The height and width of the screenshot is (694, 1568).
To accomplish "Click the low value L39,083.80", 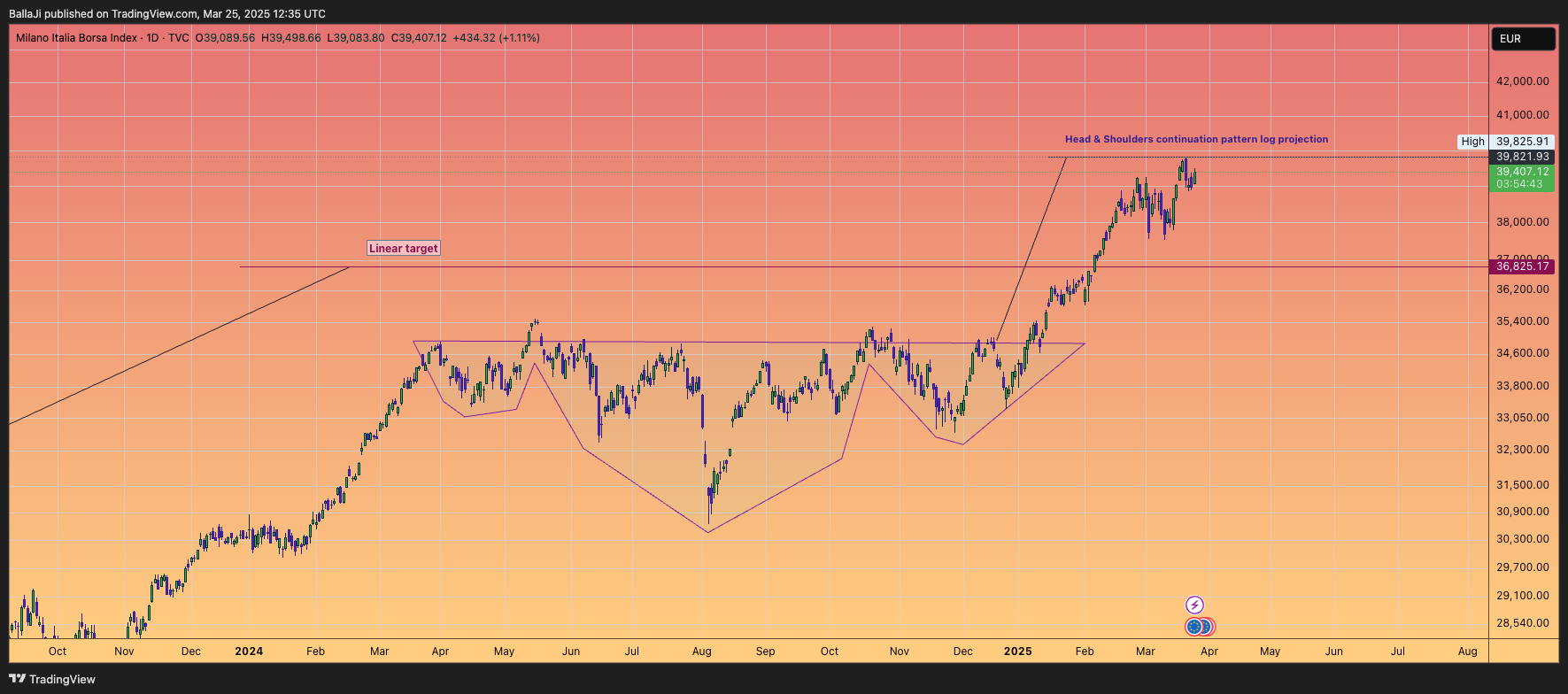I will coord(356,38).
